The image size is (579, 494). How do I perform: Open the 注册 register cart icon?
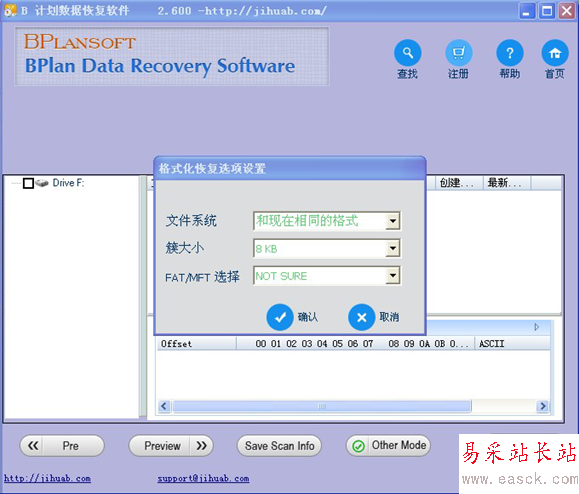coord(459,53)
